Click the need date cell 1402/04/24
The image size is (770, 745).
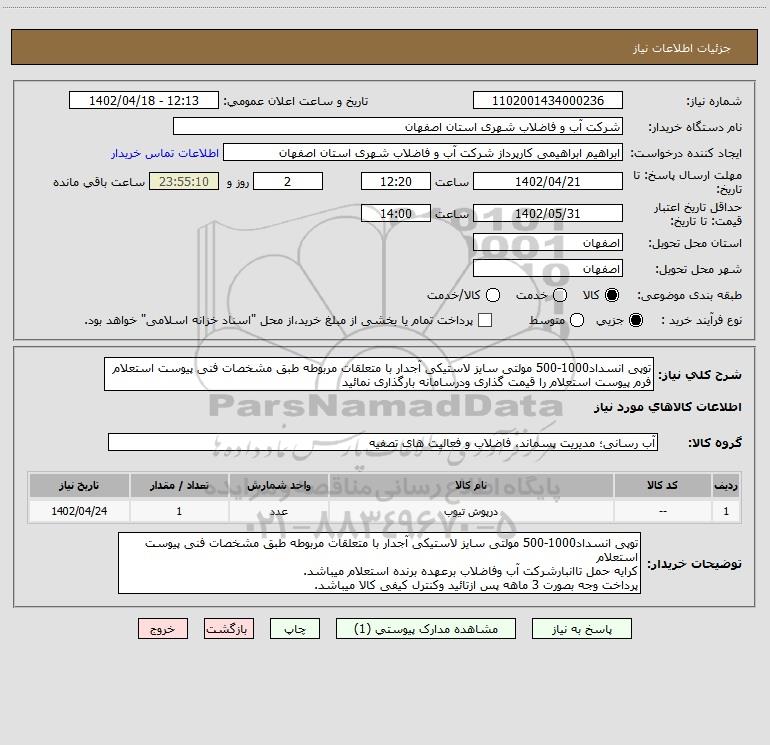79,511
